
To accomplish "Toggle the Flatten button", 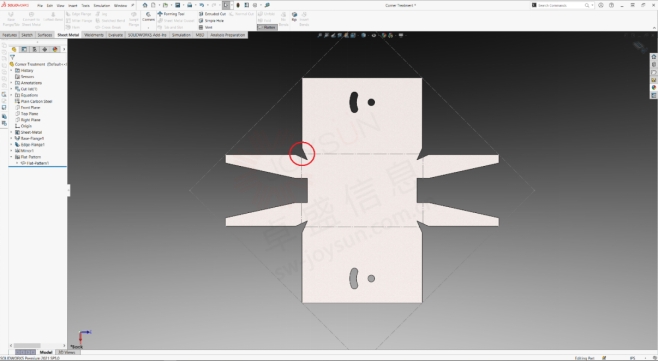I will click(267, 27).
